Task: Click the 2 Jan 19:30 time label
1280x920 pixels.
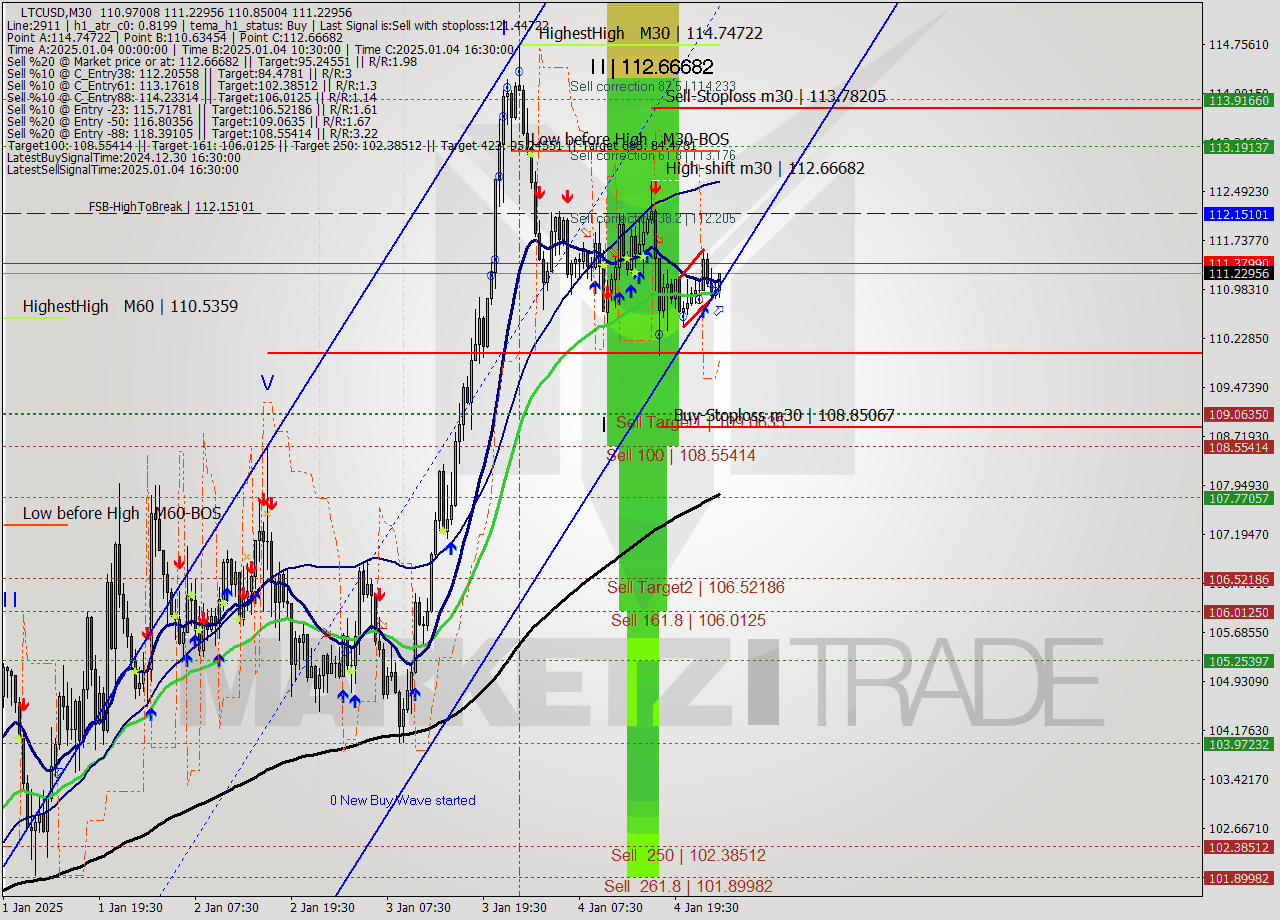Action: (x=322, y=908)
